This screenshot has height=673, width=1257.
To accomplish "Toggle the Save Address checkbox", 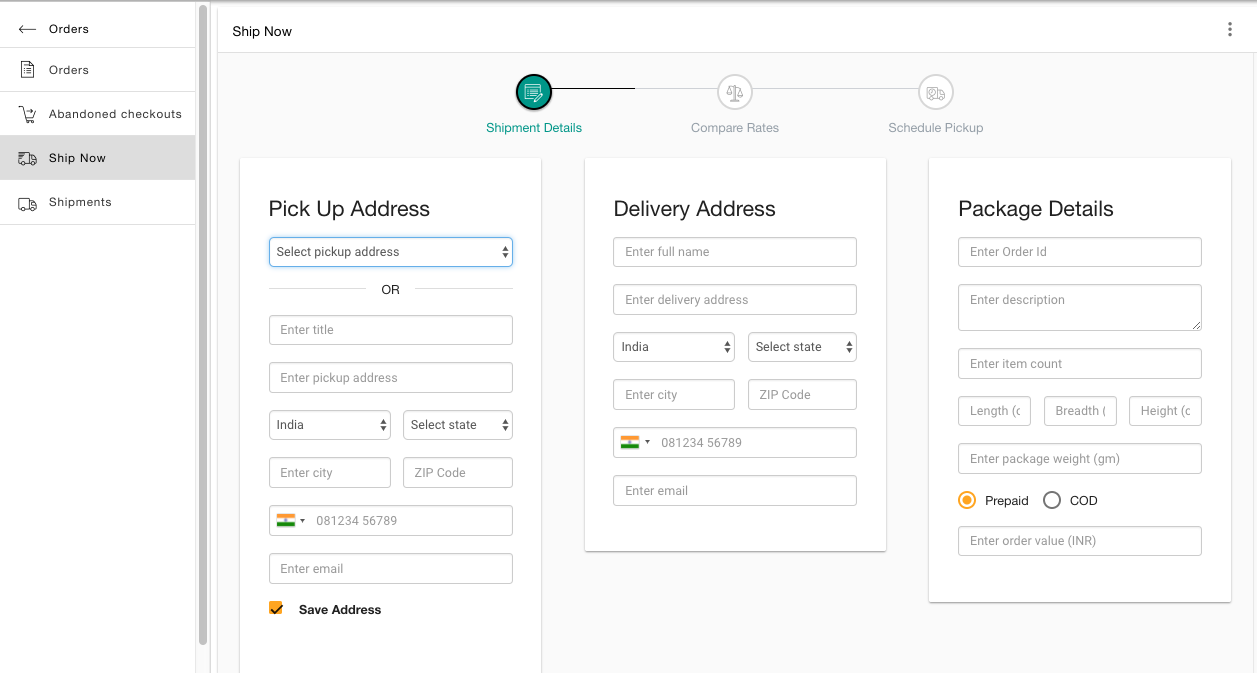I will (276, 608).
